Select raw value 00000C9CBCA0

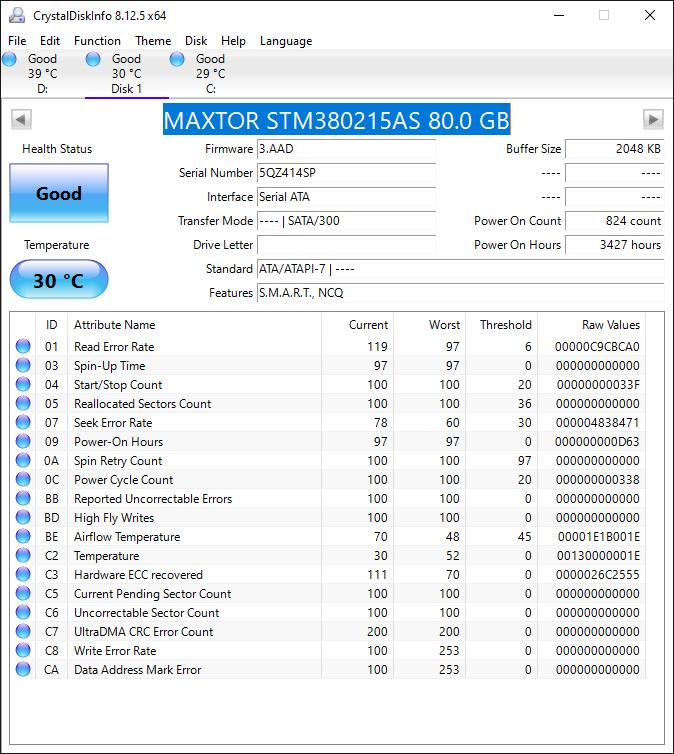[x=597, y=347]
